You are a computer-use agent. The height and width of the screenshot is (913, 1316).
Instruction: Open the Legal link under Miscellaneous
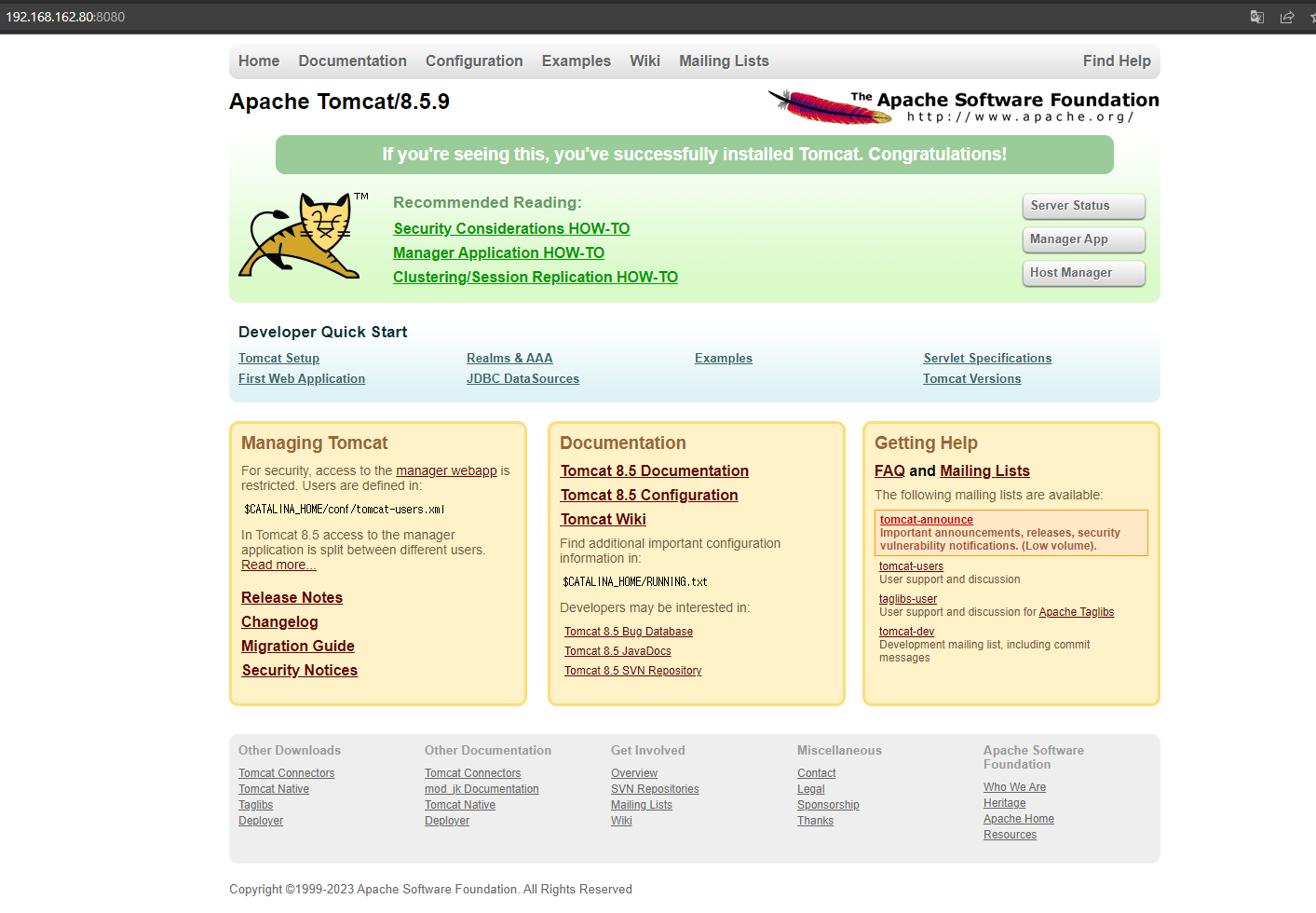(x=811, y=789)
